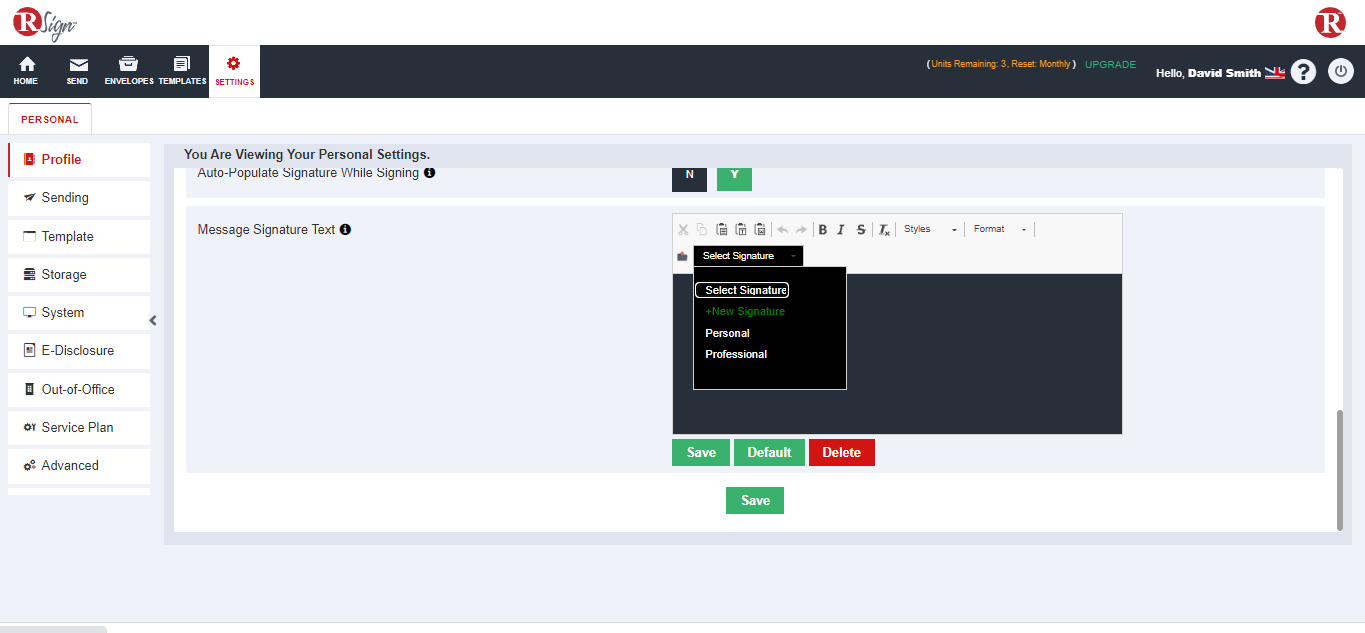Open the help question mark icon
Viewport: 1365px width, 633px height.
[x=1303, y=71]
